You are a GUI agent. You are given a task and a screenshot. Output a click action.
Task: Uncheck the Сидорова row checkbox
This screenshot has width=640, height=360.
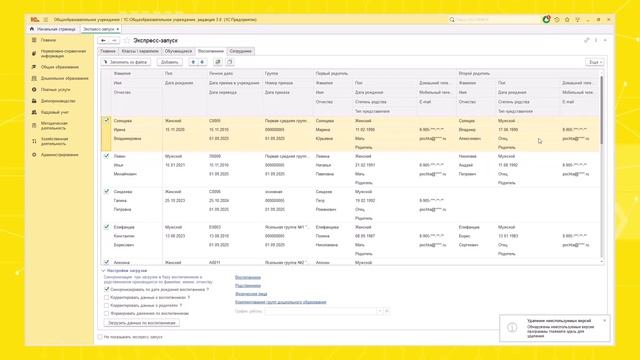point(107,191)
